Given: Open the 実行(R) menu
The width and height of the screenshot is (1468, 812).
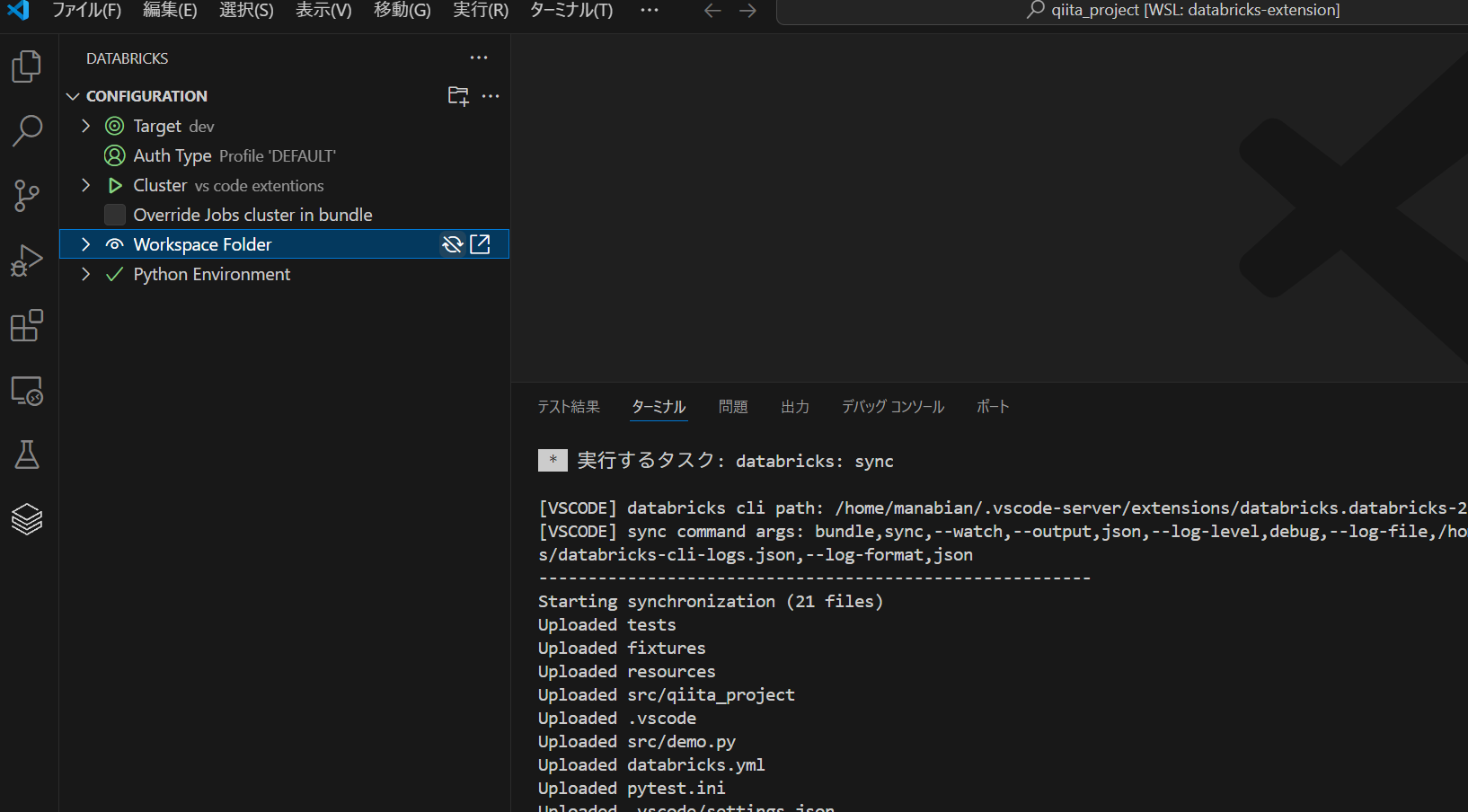Looking at the screenshot, I should 481,11.
